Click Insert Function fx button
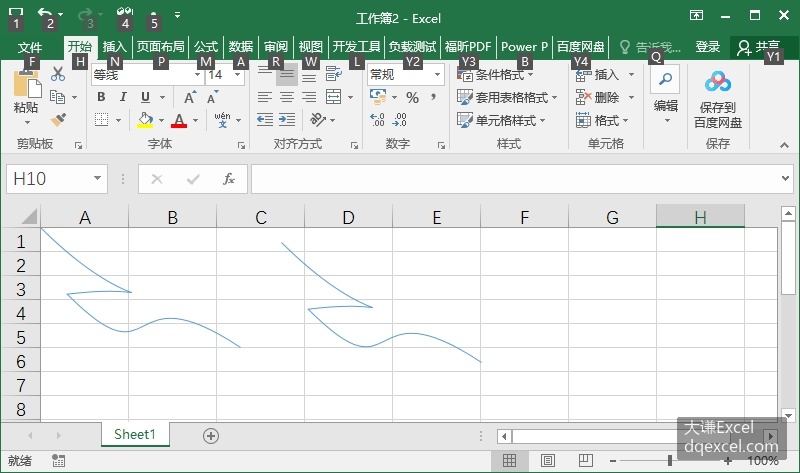This screenshot has width=800, height=473. tap(229, 179)
